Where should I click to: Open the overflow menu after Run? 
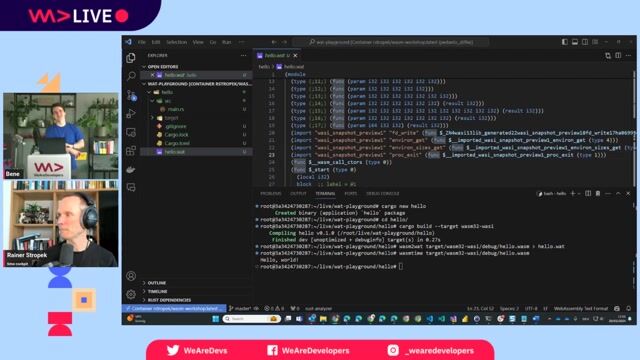241,42
